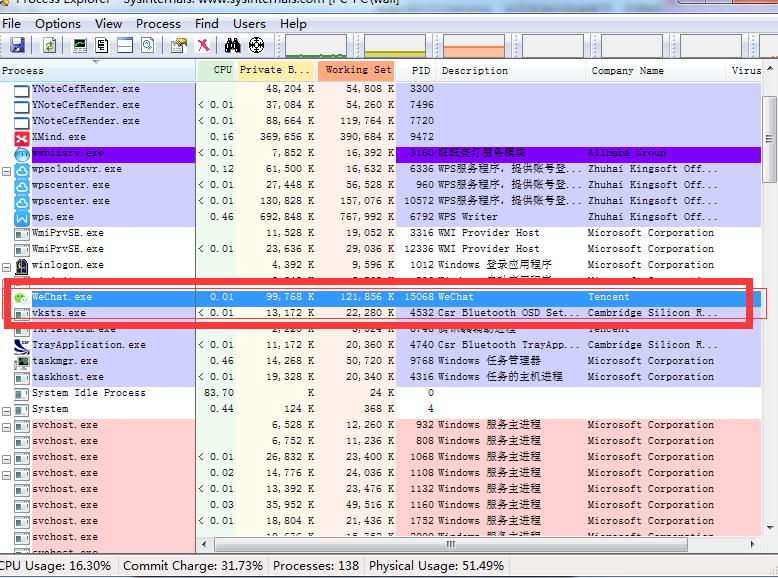This screenshot has height=578, width=778.
Task: Sort by Company Name column header
Action: point(655,70)
